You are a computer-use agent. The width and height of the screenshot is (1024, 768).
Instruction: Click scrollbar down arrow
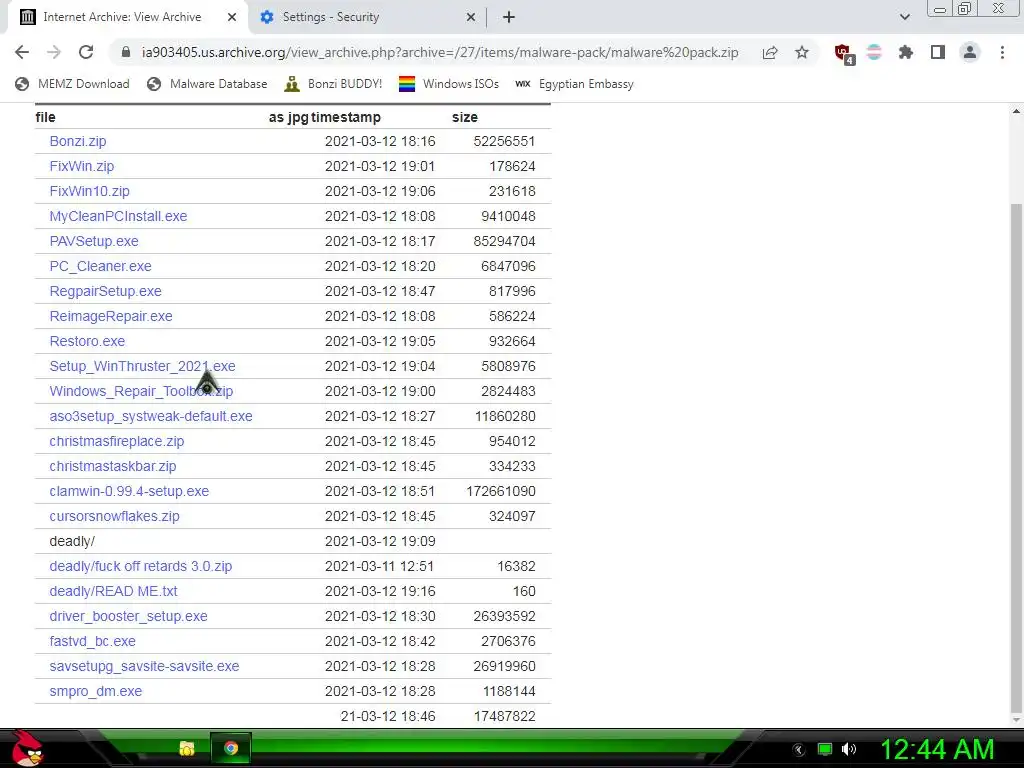(1016, 720)
